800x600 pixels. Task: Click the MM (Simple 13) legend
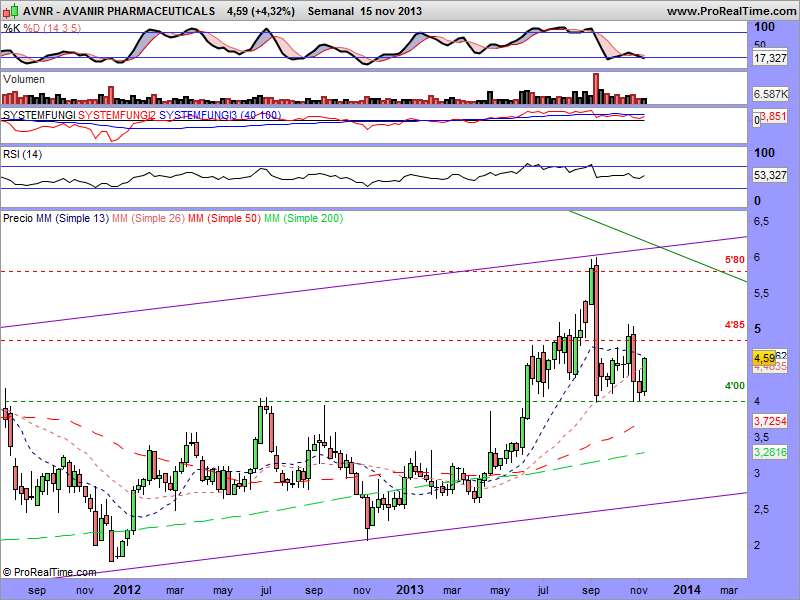[x=72, y=218]
